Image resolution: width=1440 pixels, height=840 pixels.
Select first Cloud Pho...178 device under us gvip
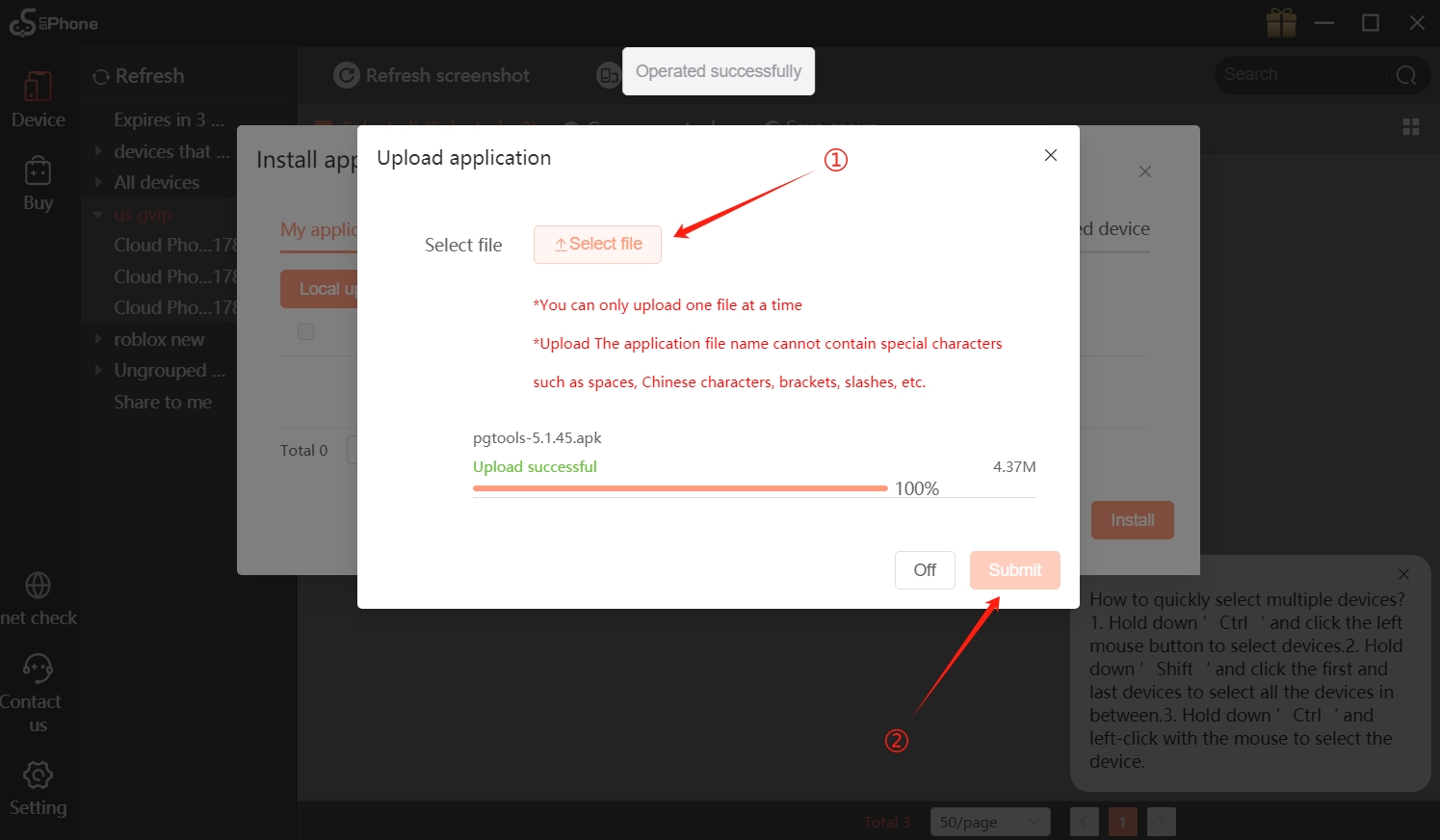pyautogui.click(x=175, y=245)
